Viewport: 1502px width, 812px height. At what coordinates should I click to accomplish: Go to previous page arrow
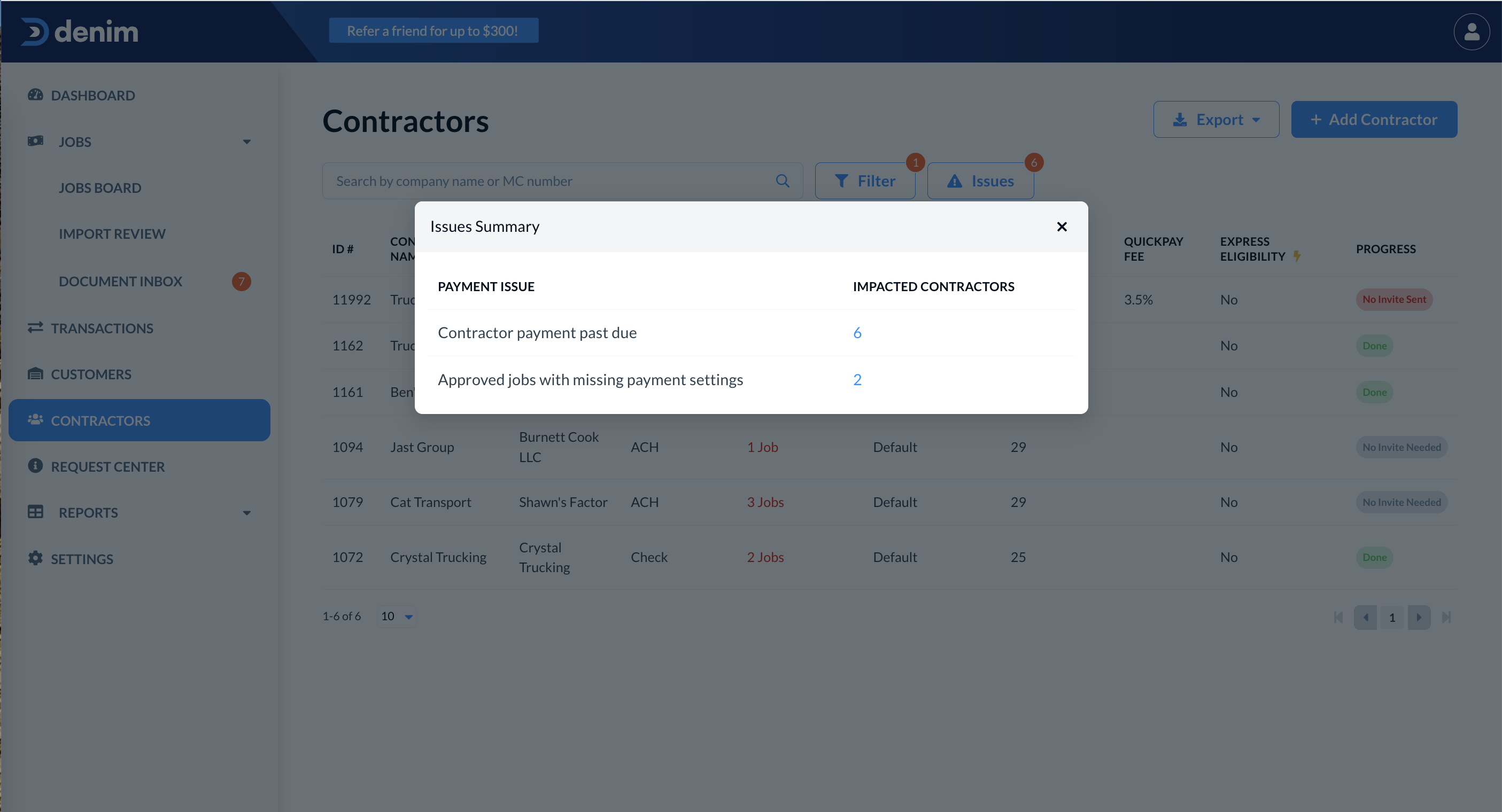[1365, 618]
